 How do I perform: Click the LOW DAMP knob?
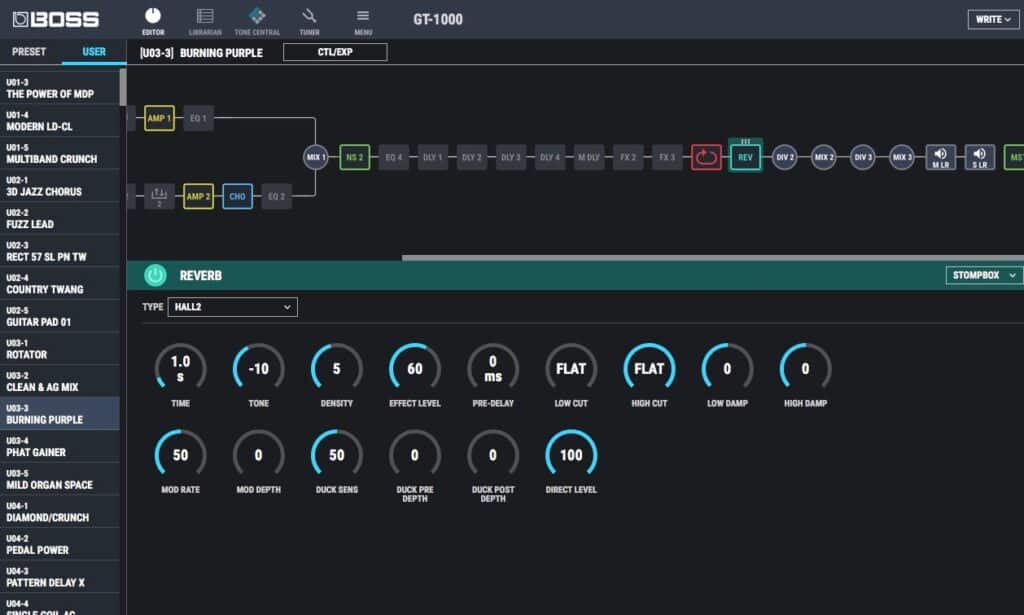click(x=728, y=369)
